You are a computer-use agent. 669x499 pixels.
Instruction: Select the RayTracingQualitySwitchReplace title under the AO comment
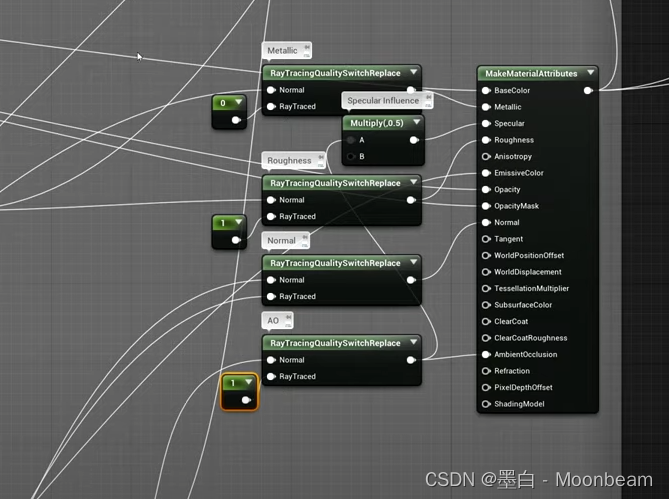click(x=335, y=343)
